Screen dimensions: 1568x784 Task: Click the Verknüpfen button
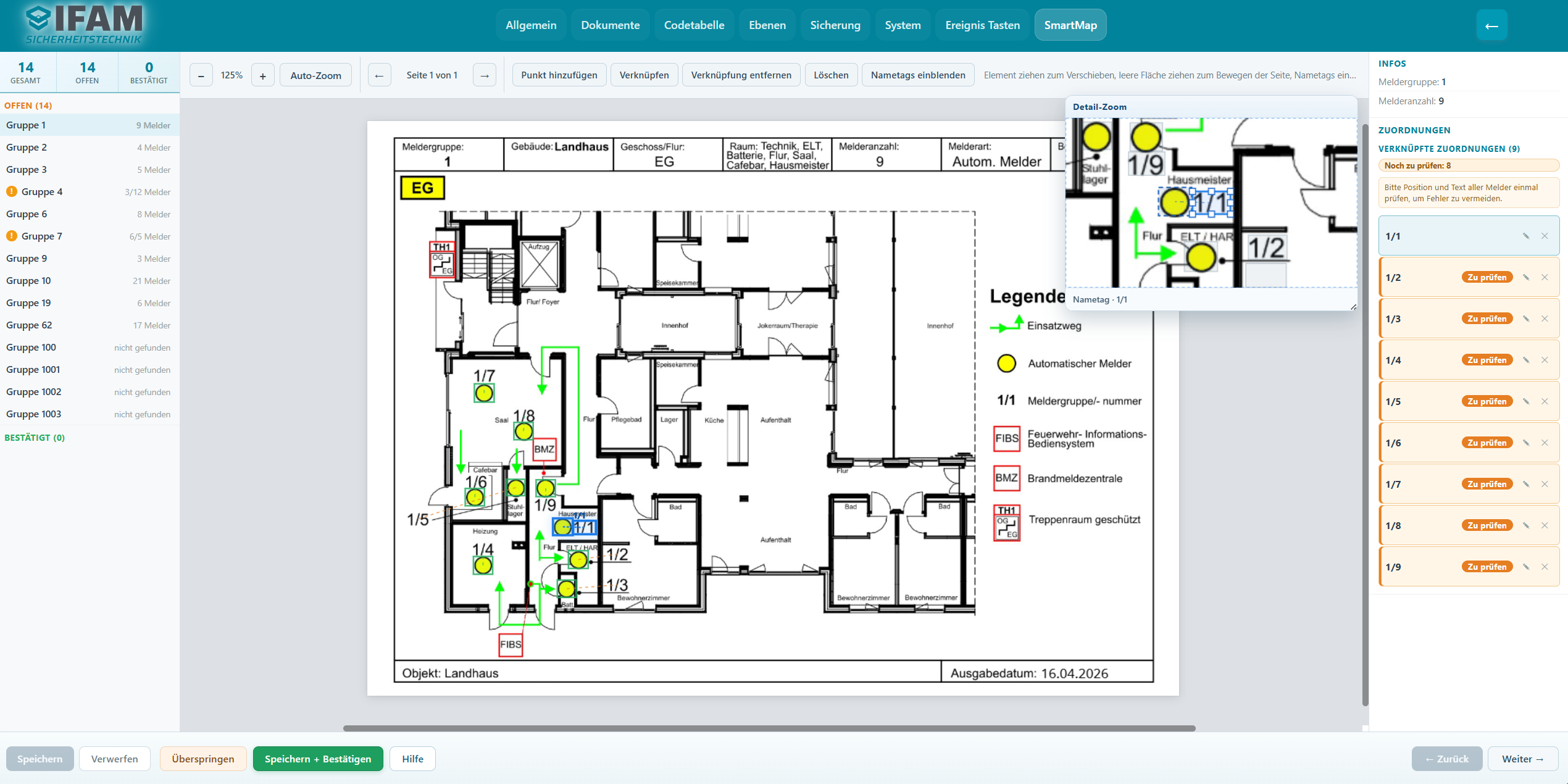click(x=644, y=75)
